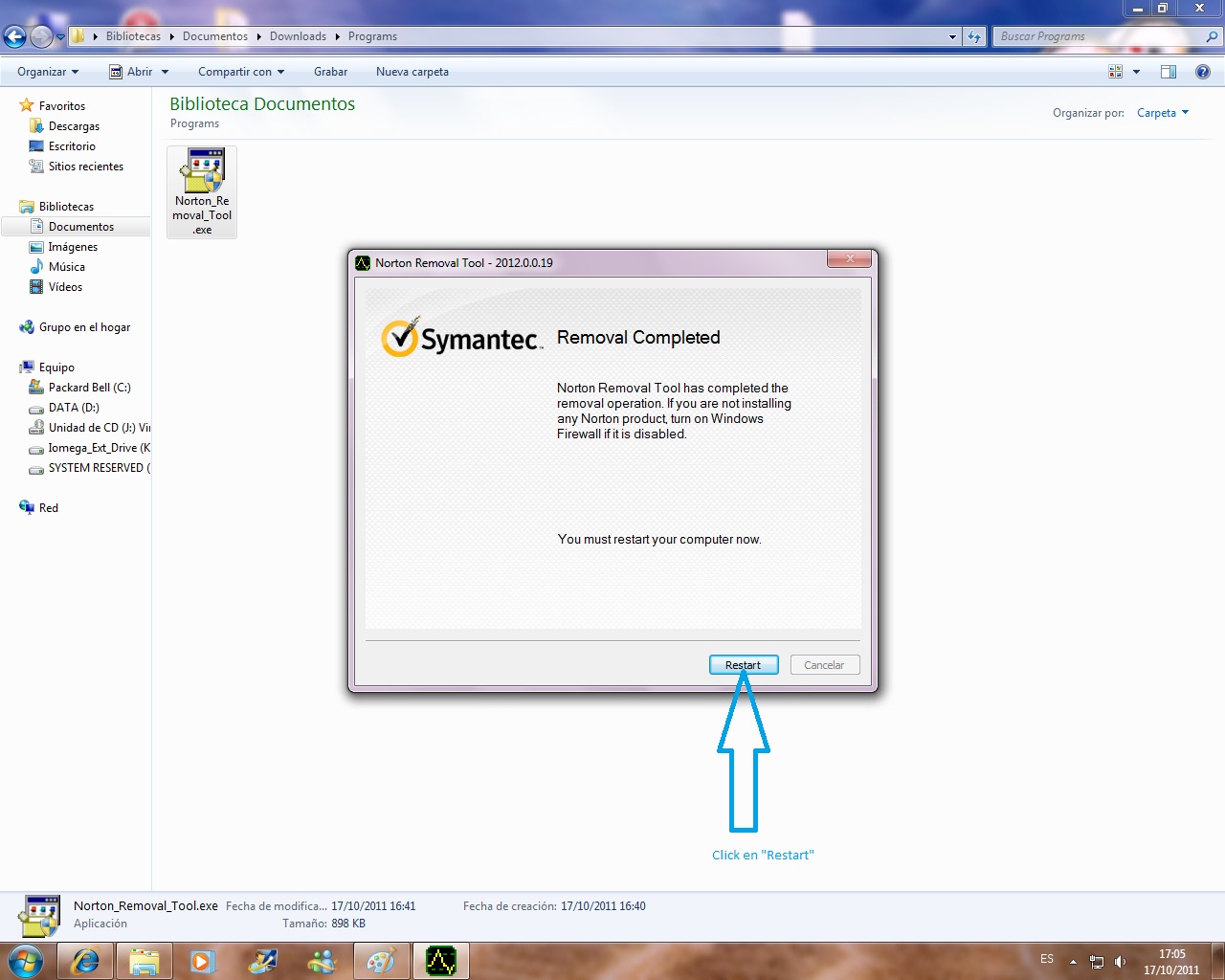Open the recent pages dropdown arrow

click(x=60, y=37)
